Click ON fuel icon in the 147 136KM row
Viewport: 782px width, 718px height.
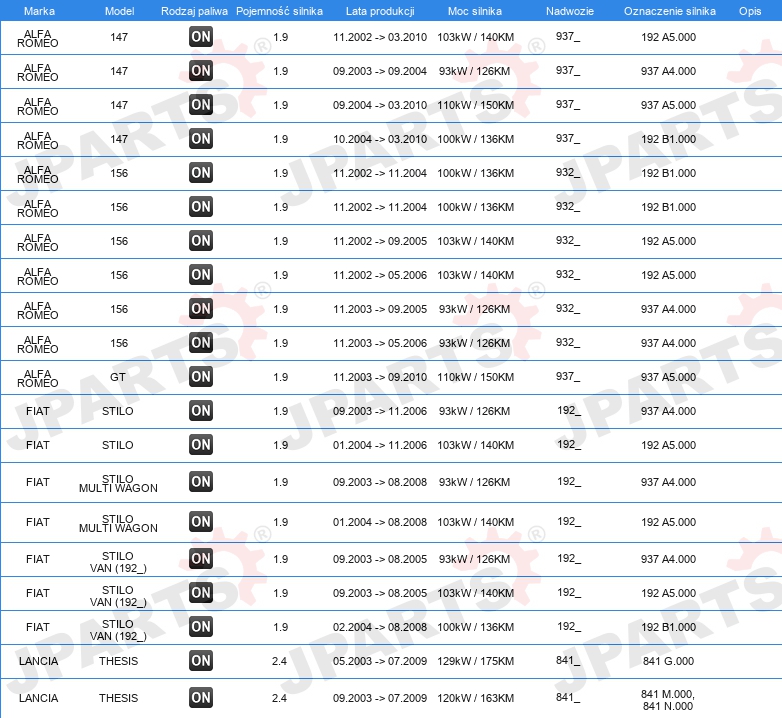click(x=201, y=138)
